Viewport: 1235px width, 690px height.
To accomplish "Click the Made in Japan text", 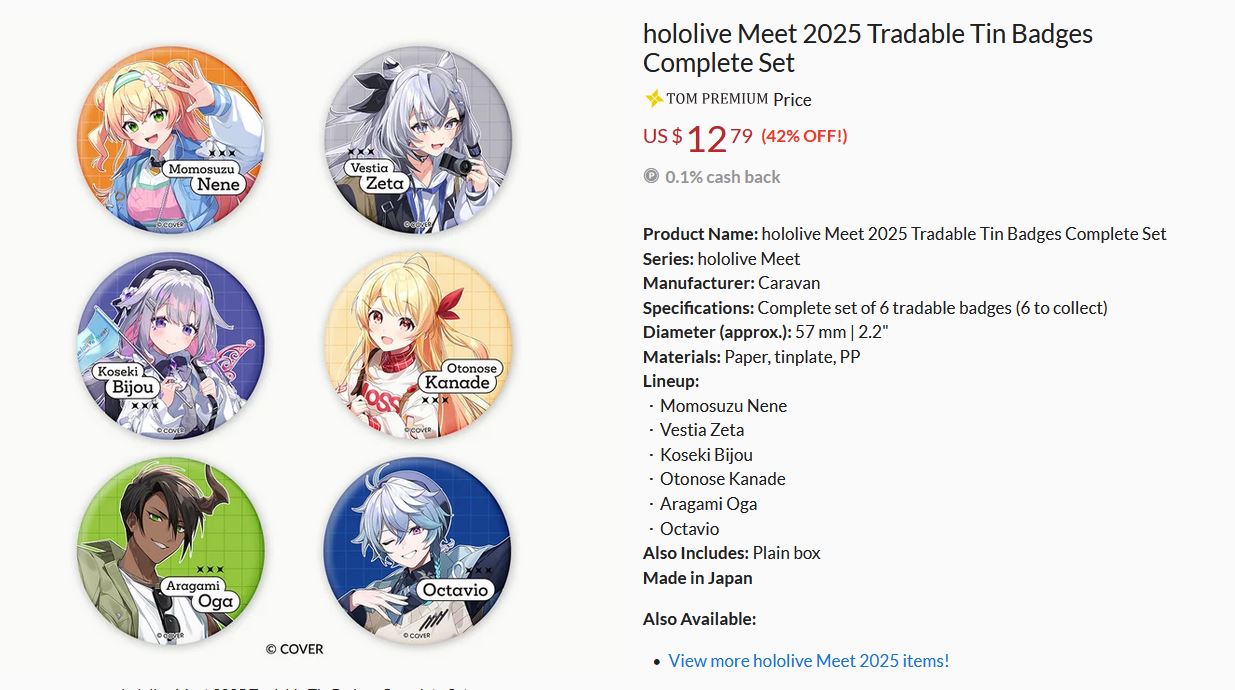I will click(697, 578).
